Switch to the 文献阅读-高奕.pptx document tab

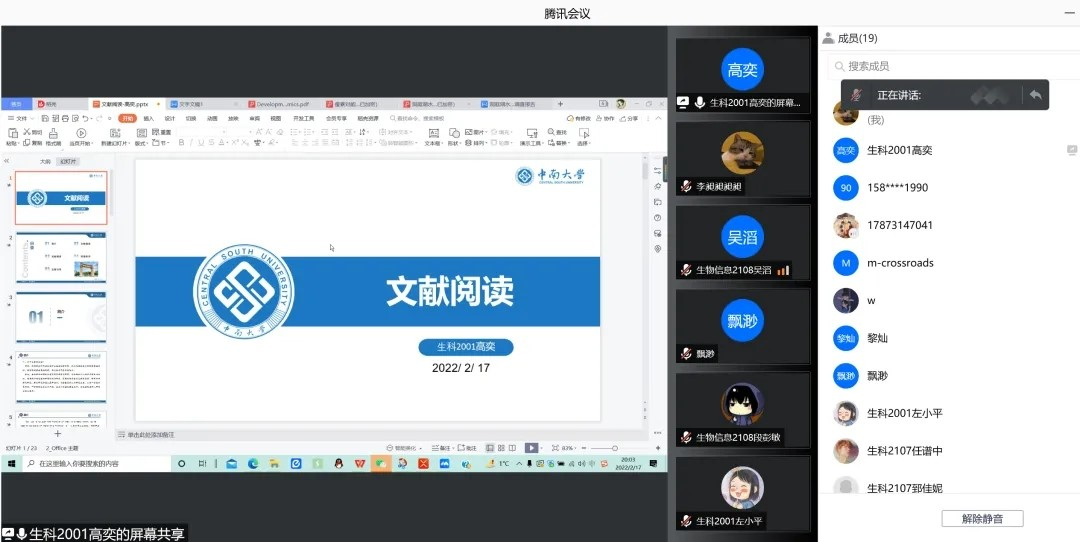coord(125,104)
